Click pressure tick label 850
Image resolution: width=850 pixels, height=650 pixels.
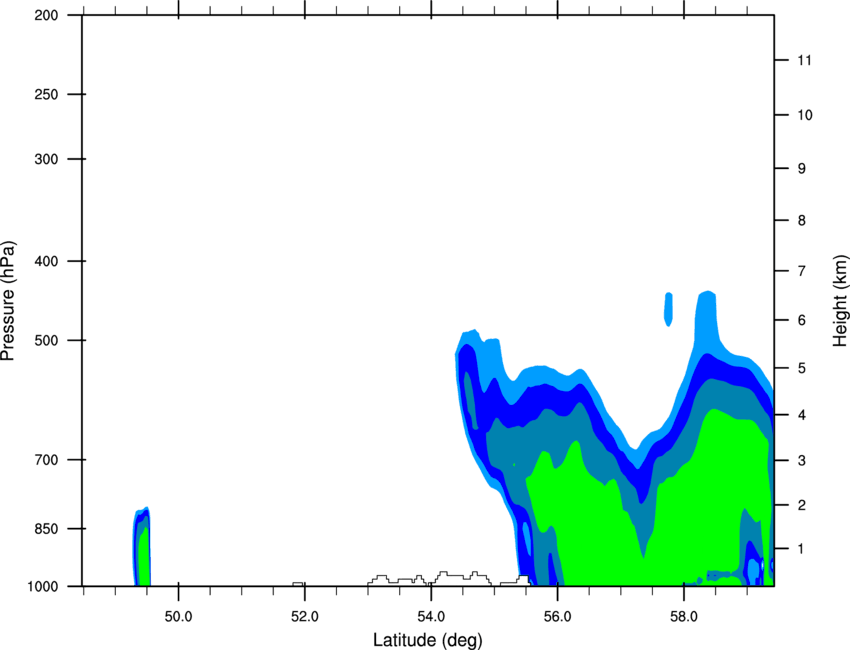(x=46, y=528)
